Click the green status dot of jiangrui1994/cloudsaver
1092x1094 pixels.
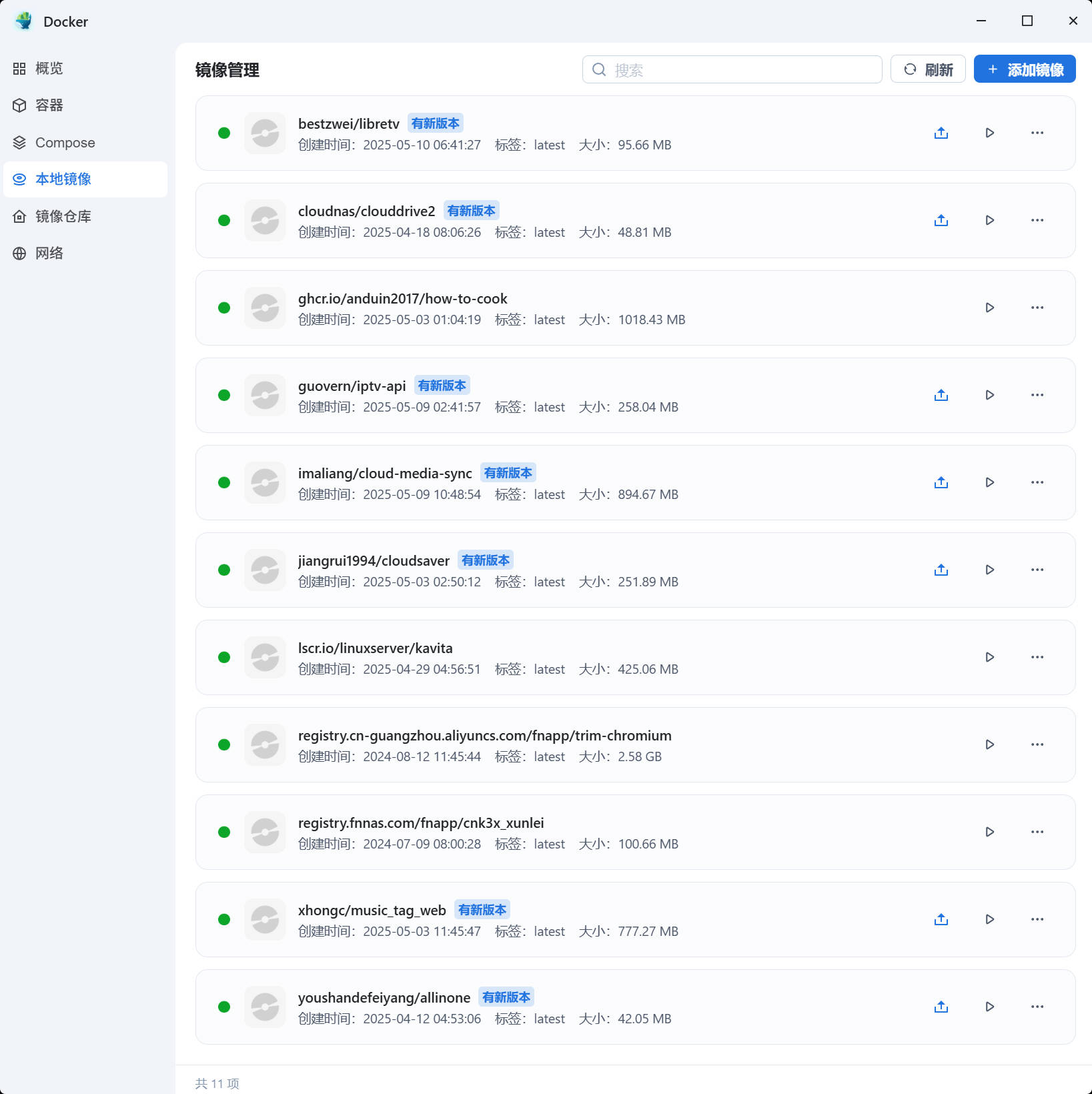point(224,570)
